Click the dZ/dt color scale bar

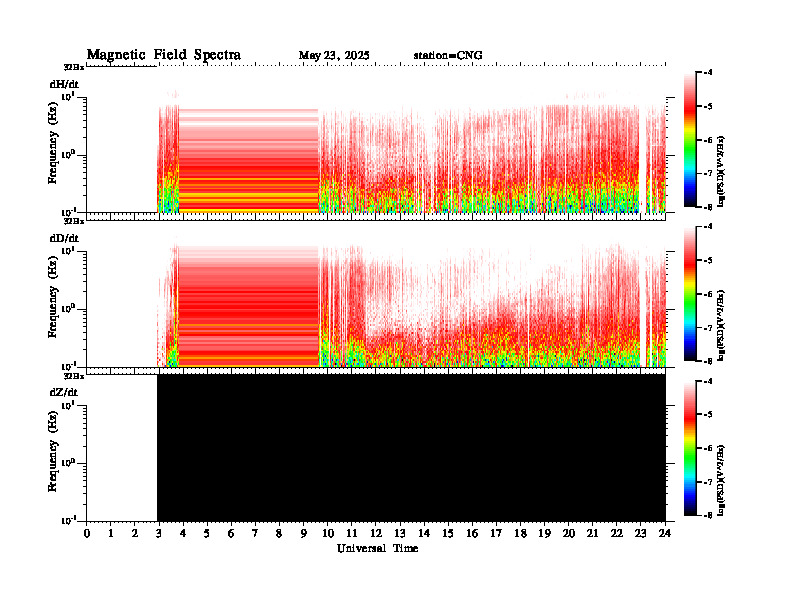690,448
